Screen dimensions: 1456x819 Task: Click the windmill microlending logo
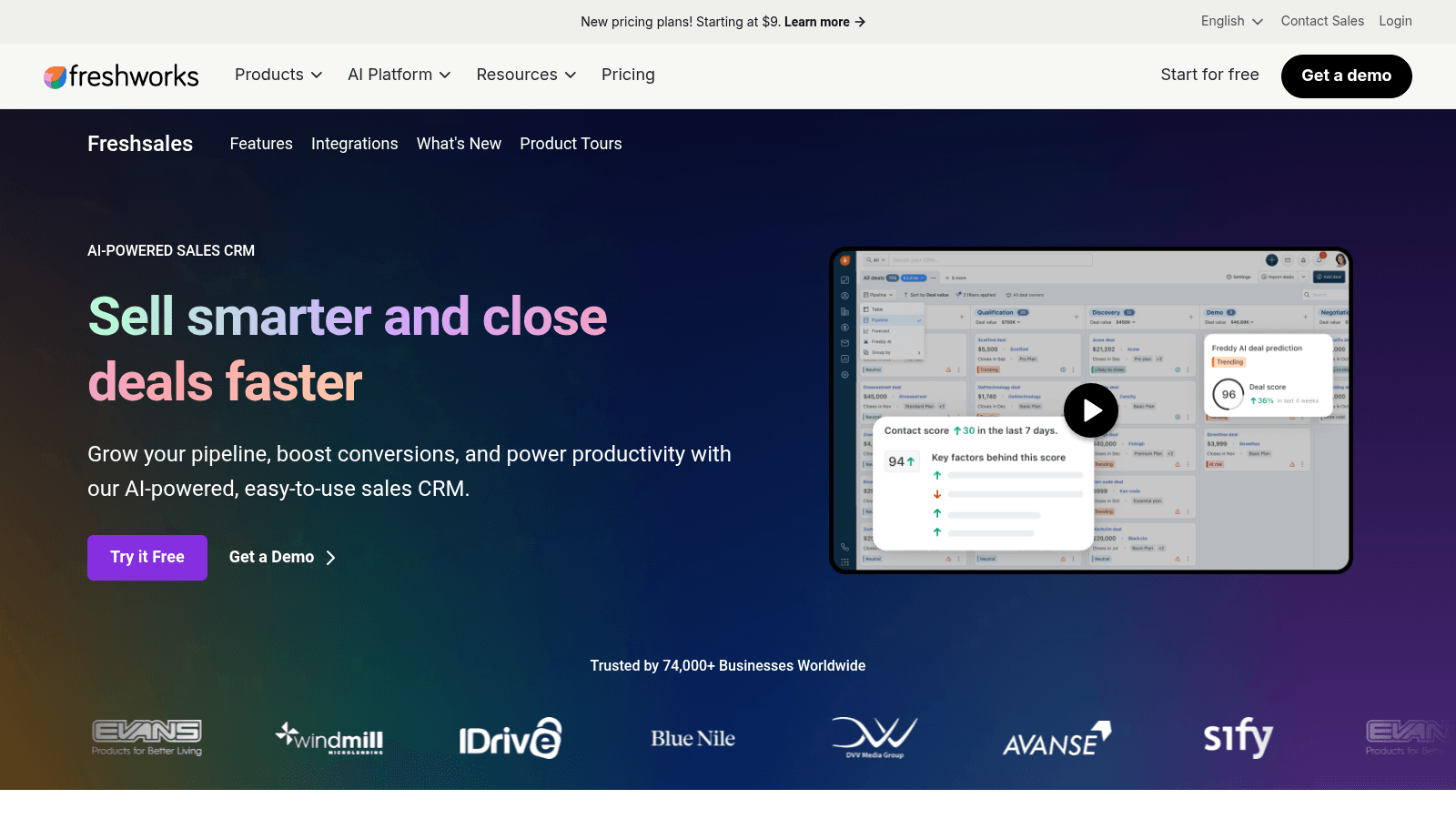point(329,738)
